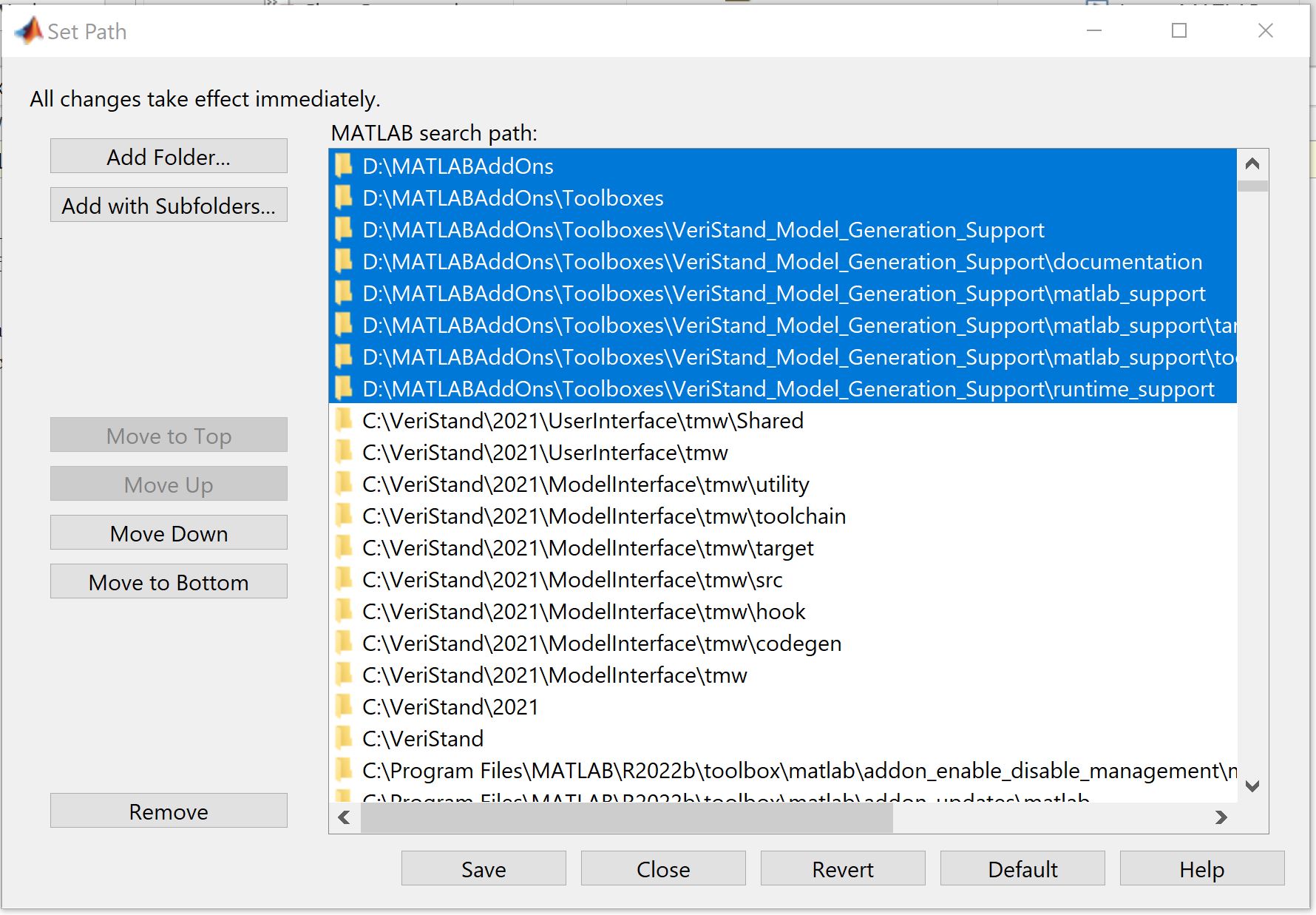Click the vertical scrollbar thumb
The image size is (1316, 915).
[x=1252, y=186]
